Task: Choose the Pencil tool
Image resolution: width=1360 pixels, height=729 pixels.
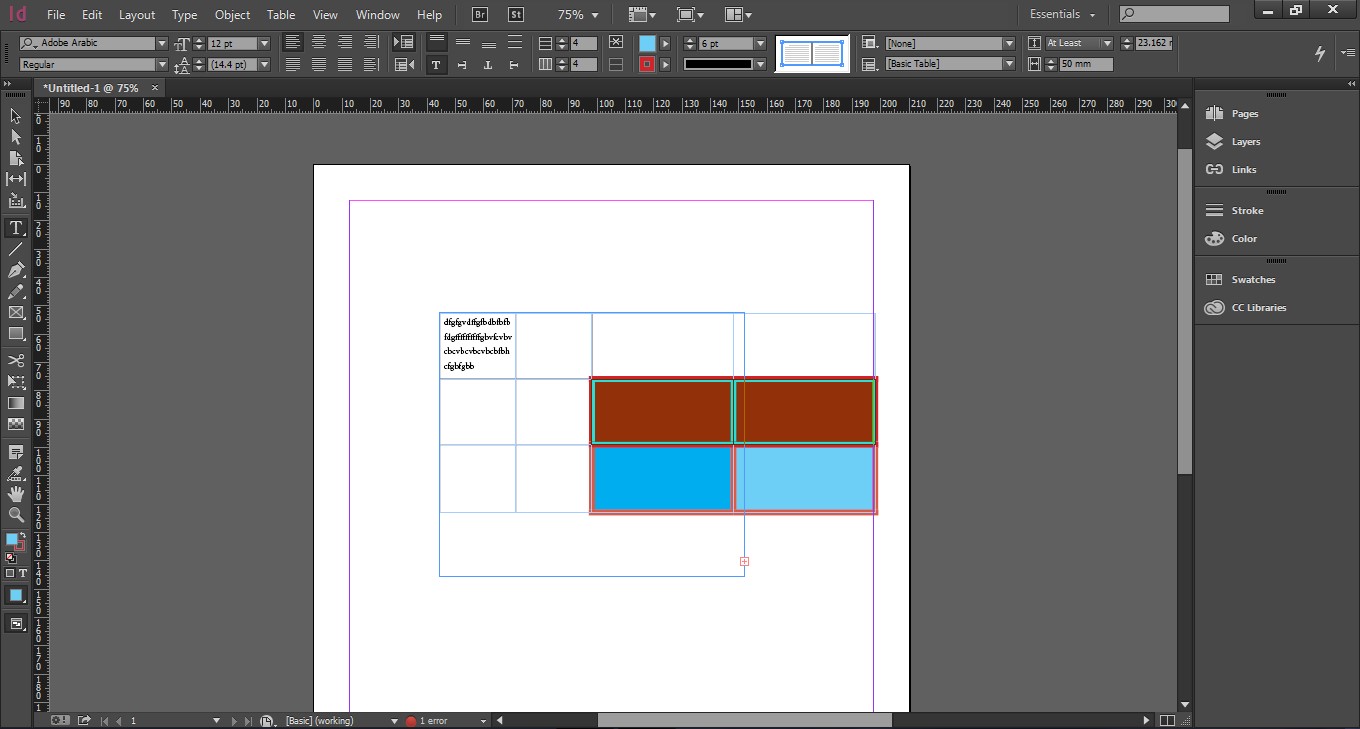Action: click(x=16, y=292)
